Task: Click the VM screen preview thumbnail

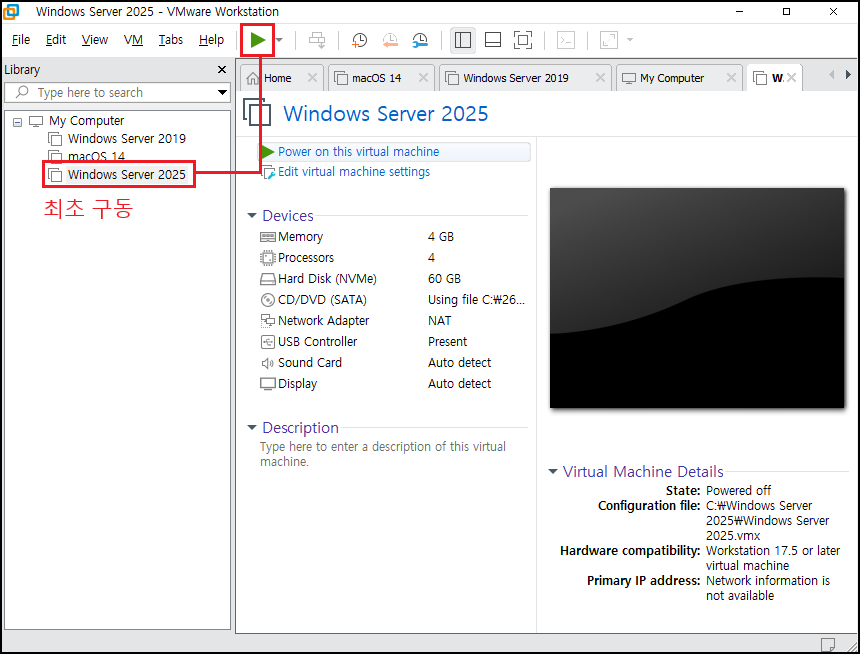Action: [x=697, y=298]
